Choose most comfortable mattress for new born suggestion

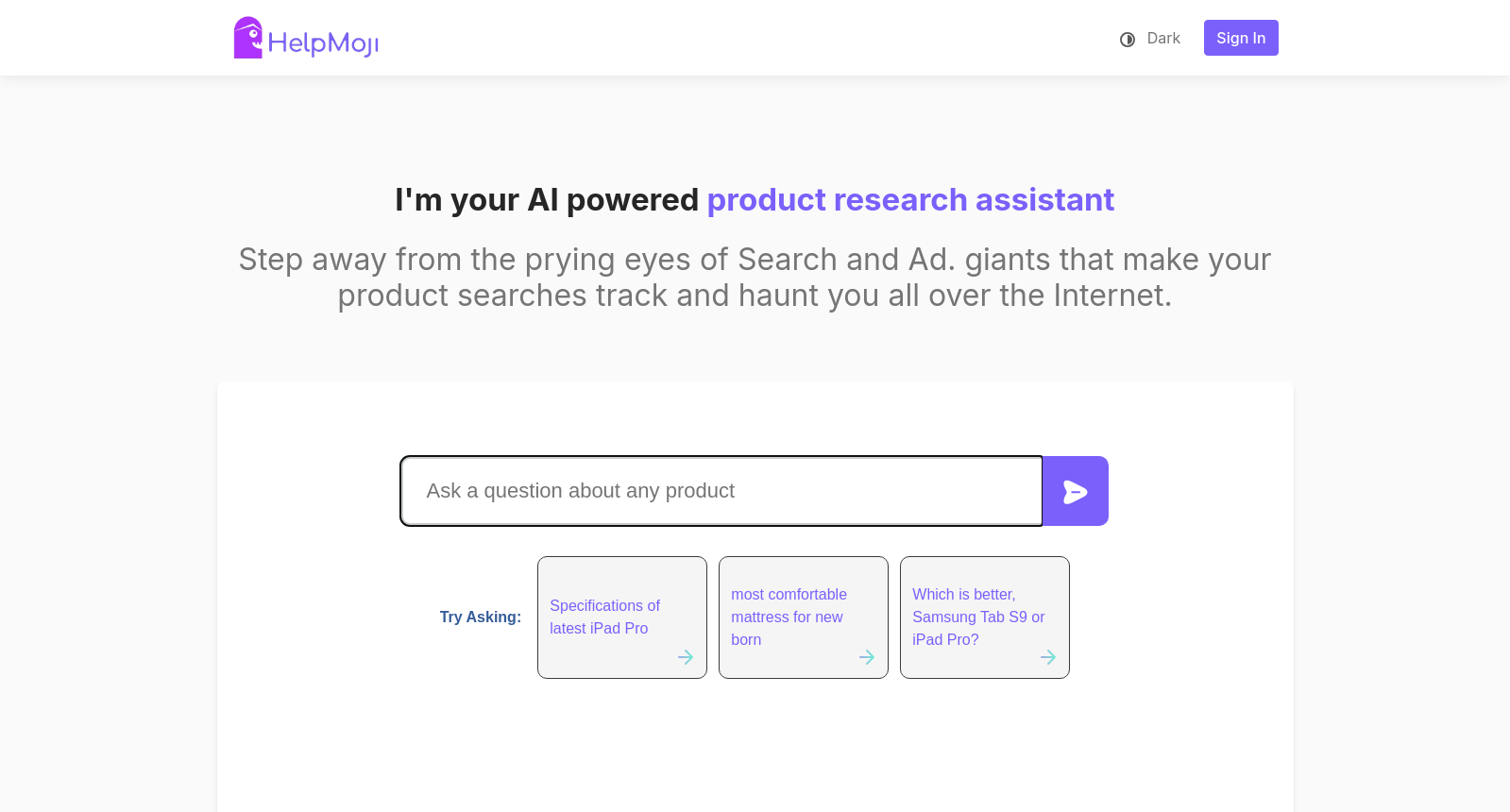(x=804, y=617)
